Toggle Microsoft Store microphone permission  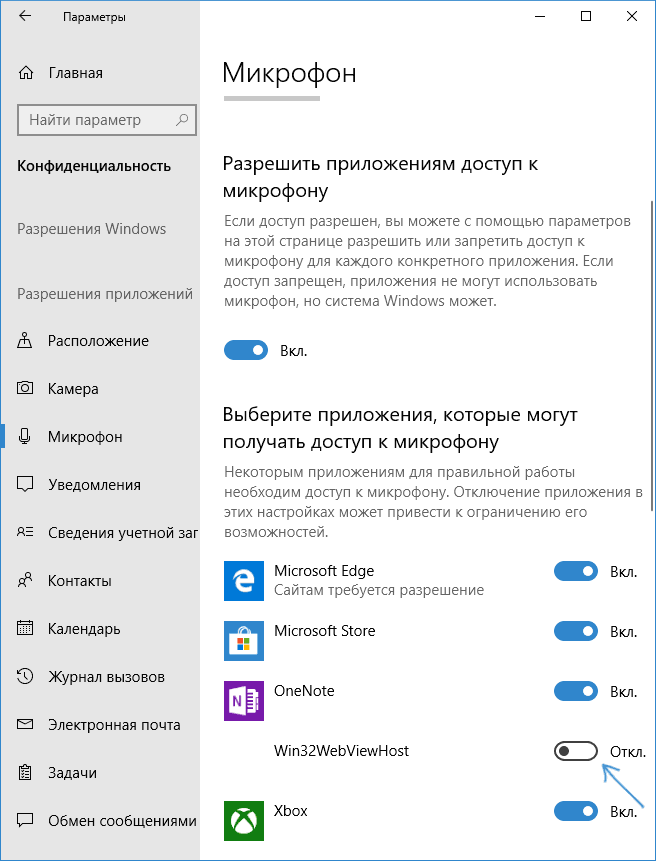pos(576,631)
